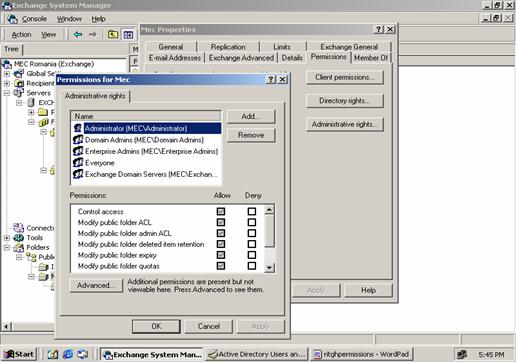Click the permissions list scroll down arrow

point(269,267)
